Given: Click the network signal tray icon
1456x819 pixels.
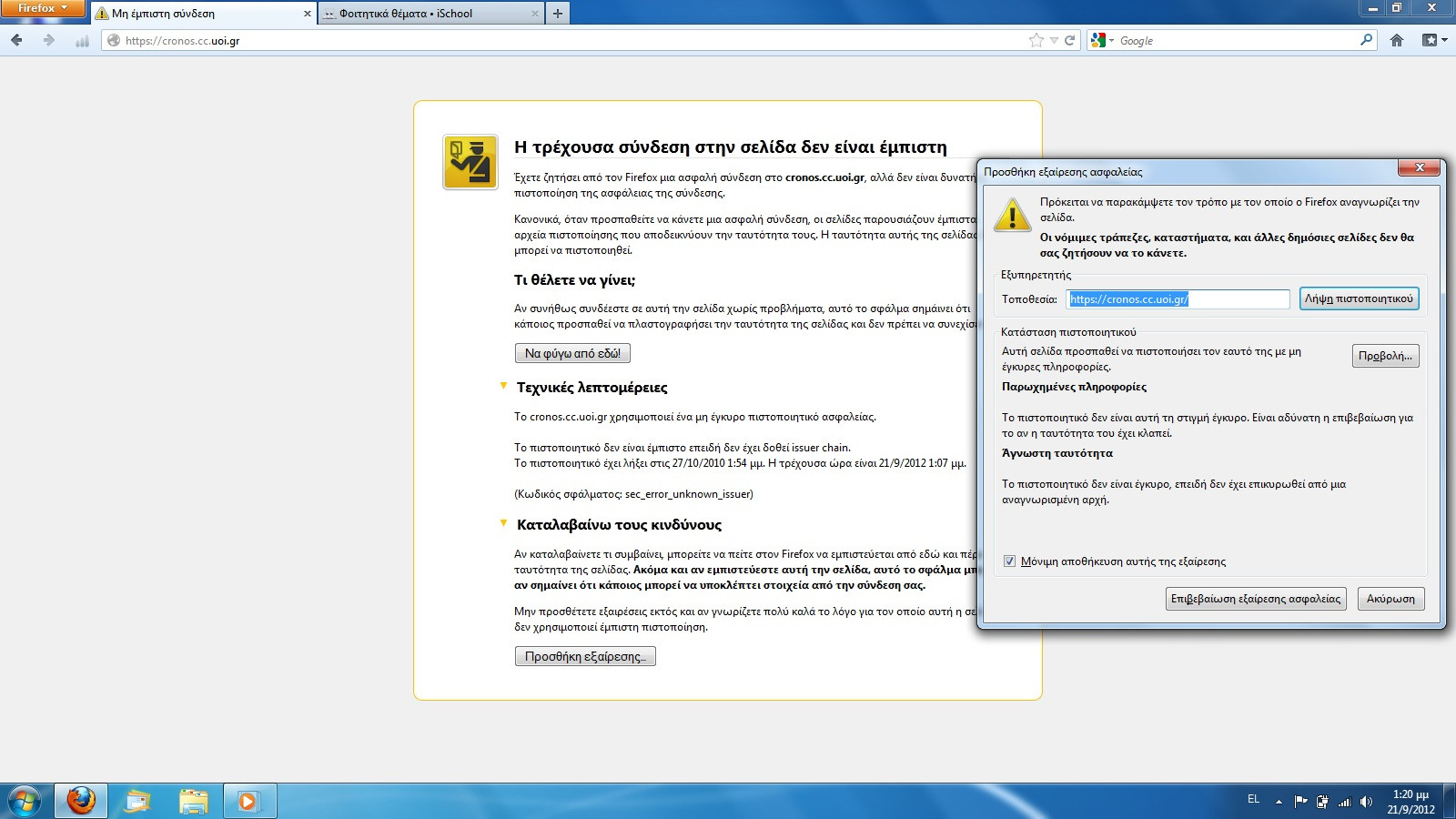Looking at the screenshot, I should [1344, 802].
